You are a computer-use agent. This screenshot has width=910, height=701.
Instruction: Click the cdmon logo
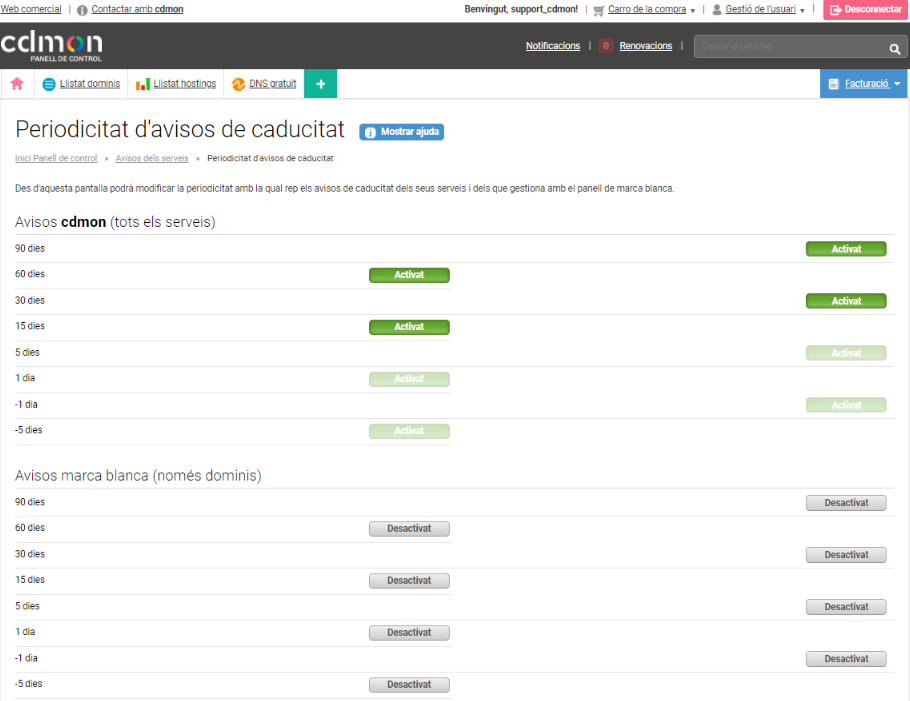click(x=52, y=46)
